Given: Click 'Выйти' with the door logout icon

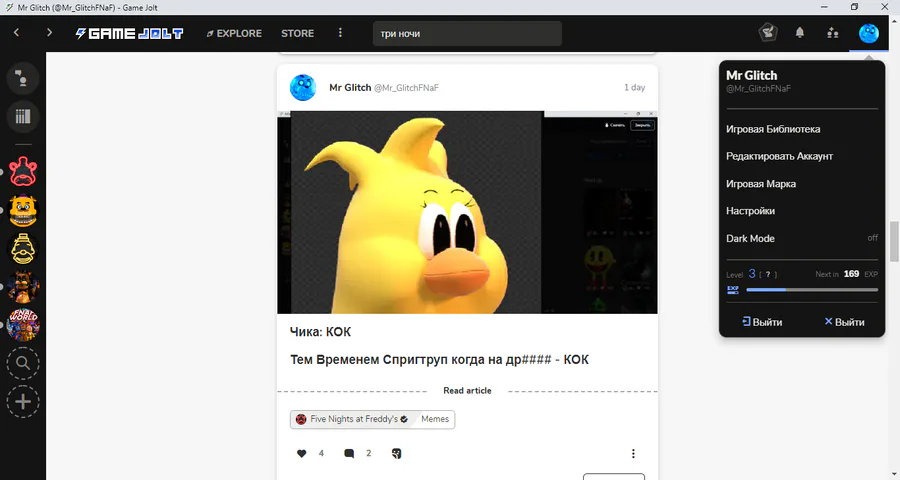Looking at the screenshot, I should pos(762,322).
